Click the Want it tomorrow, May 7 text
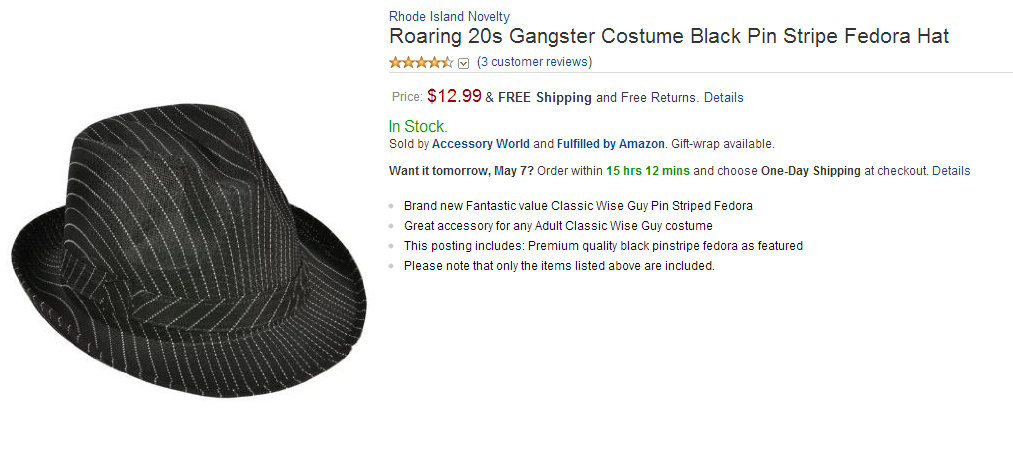Image resolution: width=1013 pixels, height=456 pixels. [461, 171]
